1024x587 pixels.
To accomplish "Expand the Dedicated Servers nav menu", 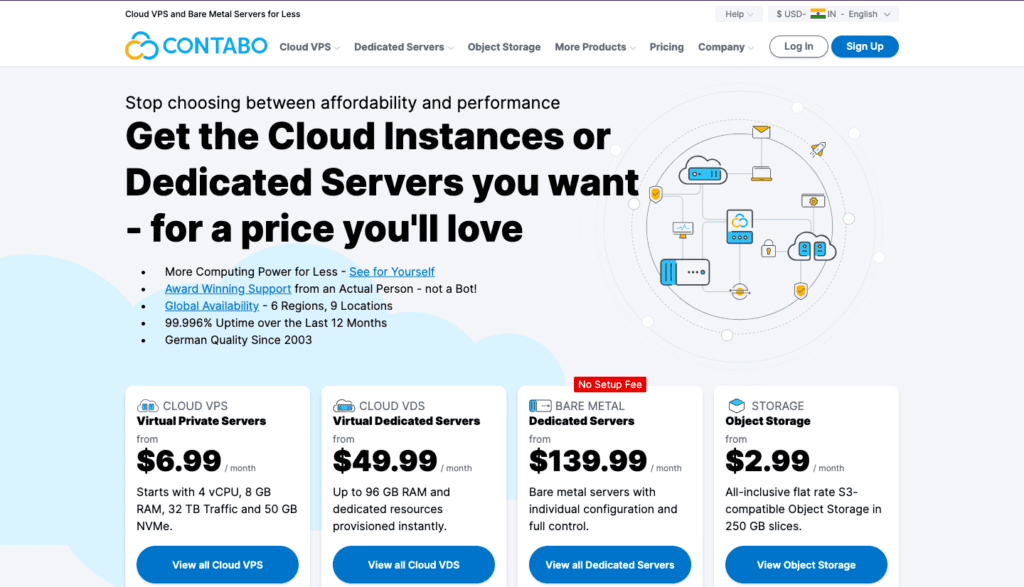I will [404, 47].
